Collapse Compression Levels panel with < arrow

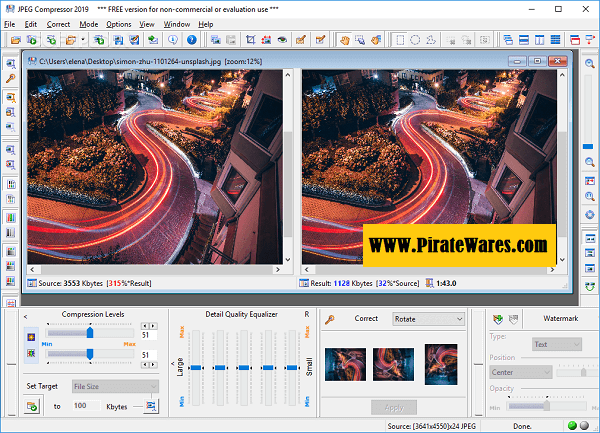click(x=26, y=317)
